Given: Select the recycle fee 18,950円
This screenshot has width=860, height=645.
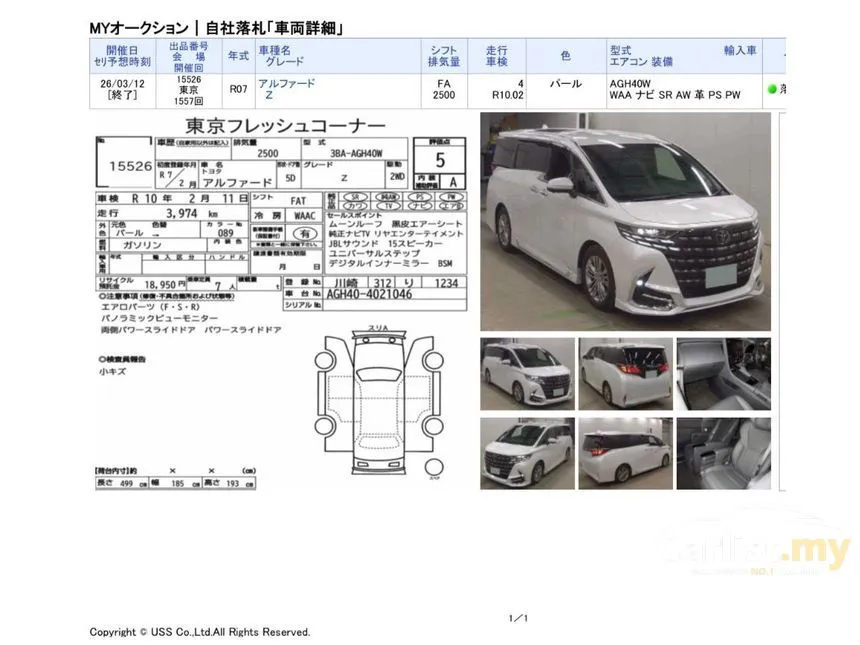Looking at the screenshot, I should pos(165,285).
